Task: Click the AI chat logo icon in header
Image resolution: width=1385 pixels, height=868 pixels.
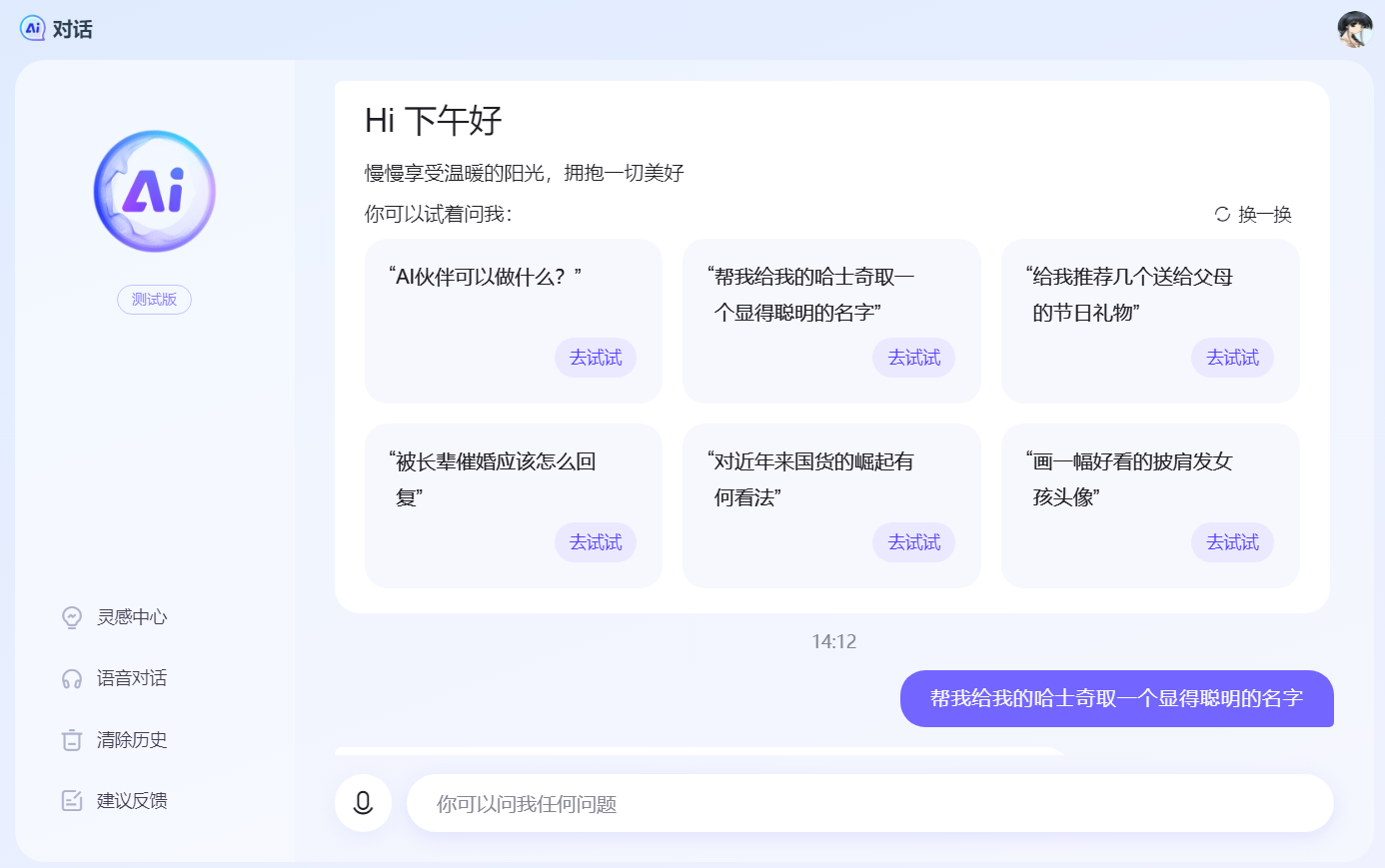Action: (x=33, y=28)
